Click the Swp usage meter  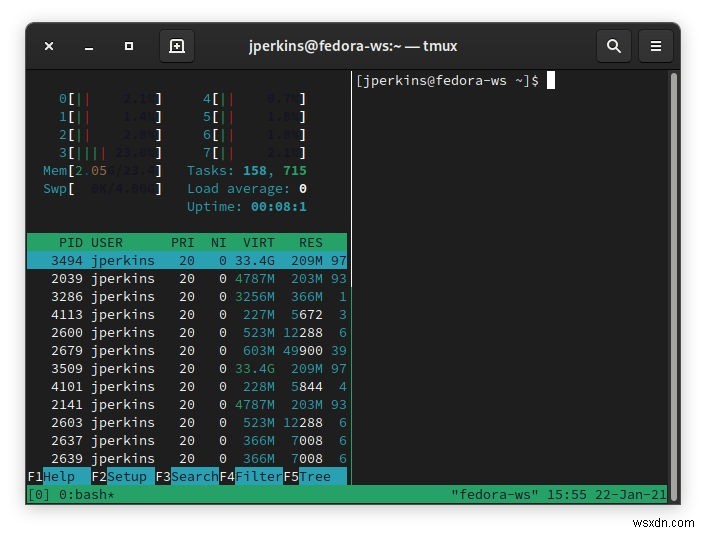(x=102, y=189)
